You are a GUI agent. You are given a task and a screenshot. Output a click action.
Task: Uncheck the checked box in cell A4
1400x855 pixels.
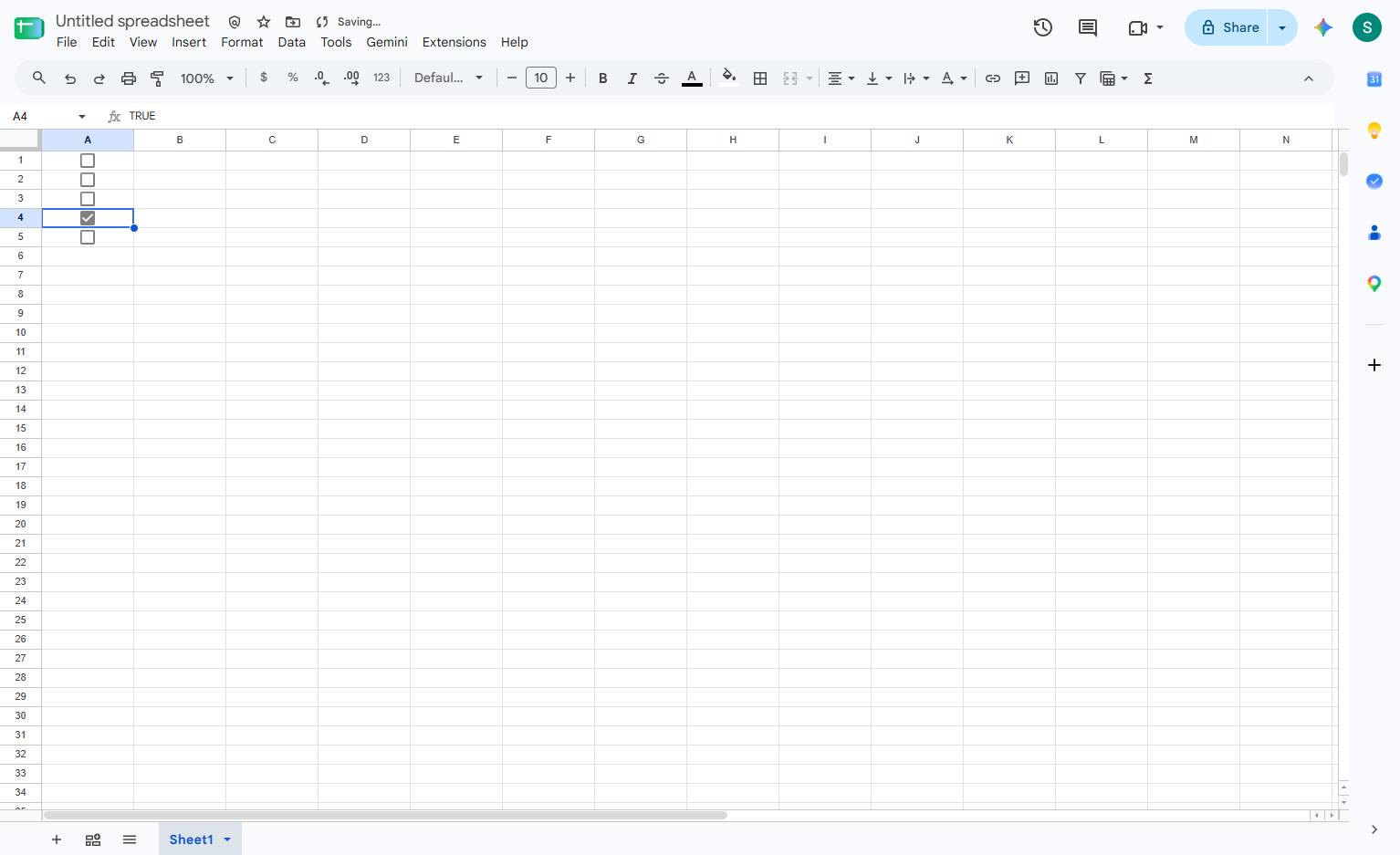(88, 218)
